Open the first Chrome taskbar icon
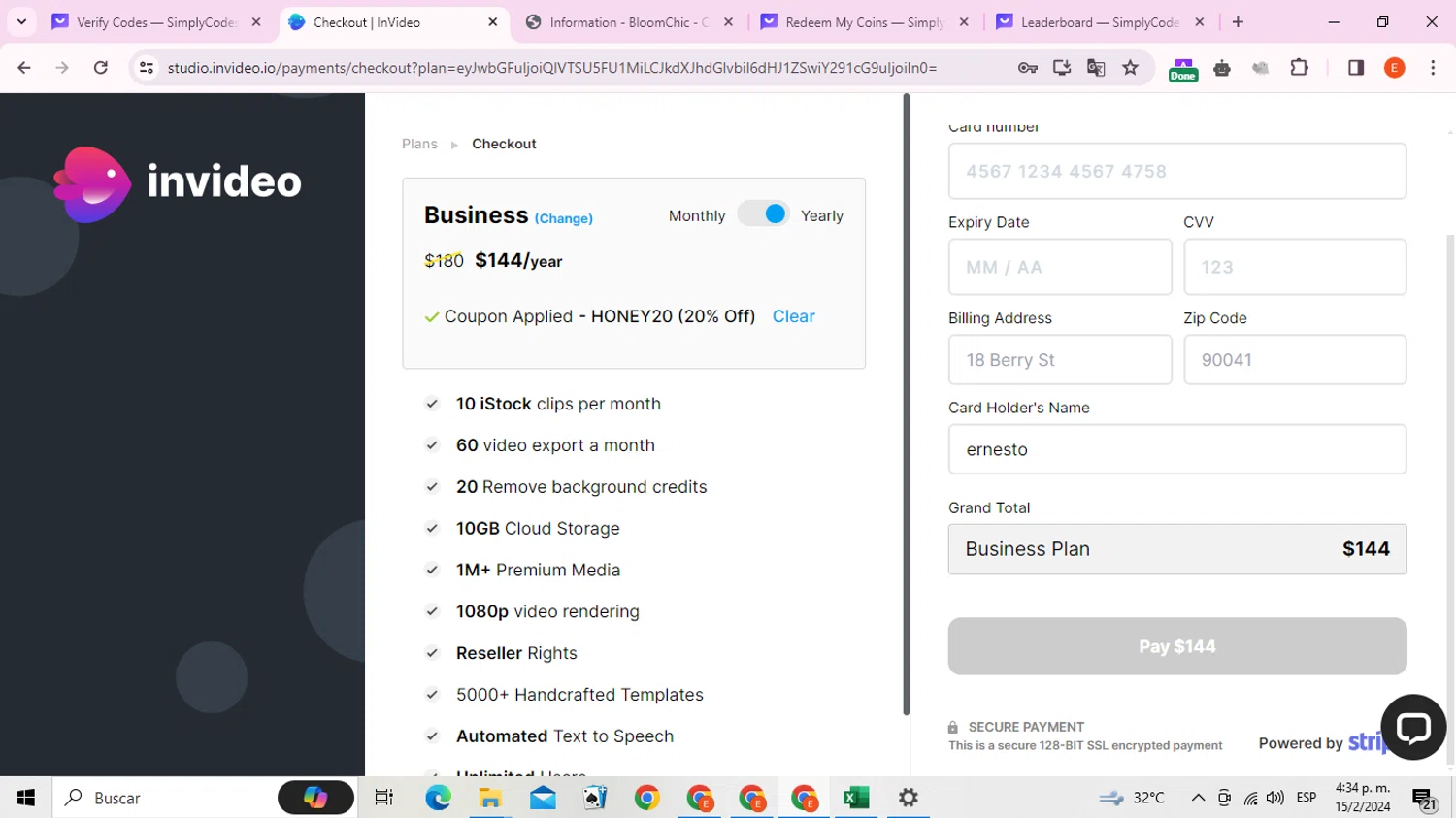The height and width of the screenshot is (818, 1456). (647, 798)
